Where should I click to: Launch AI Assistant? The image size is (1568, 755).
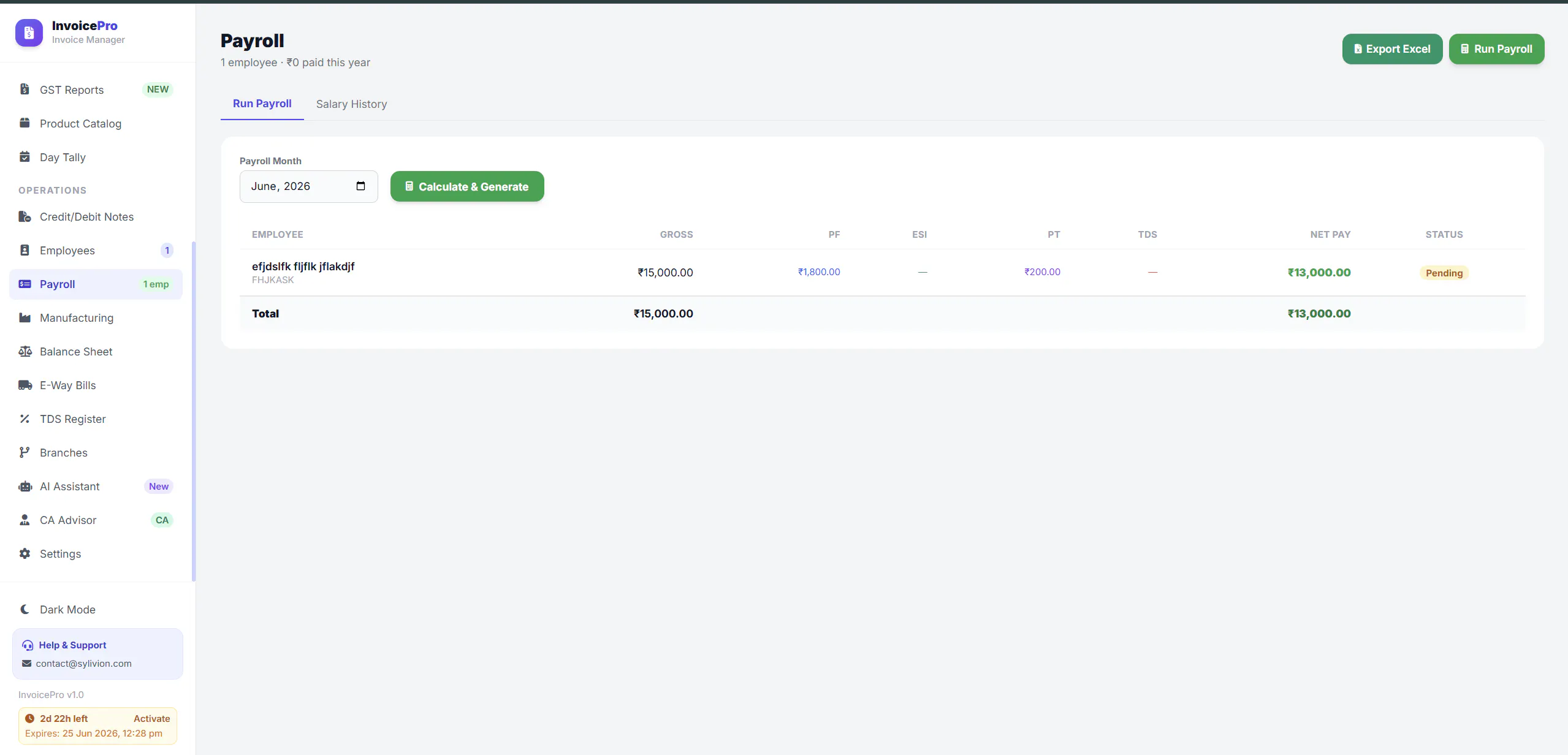point(96,486)
